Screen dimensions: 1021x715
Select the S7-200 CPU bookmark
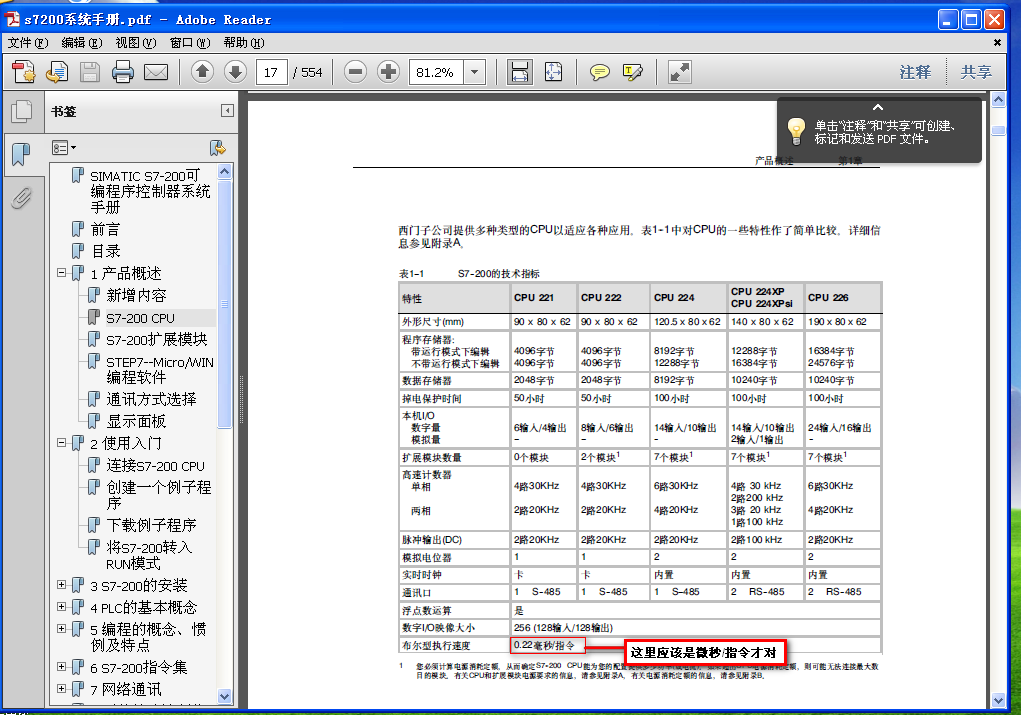pos(140,318)
